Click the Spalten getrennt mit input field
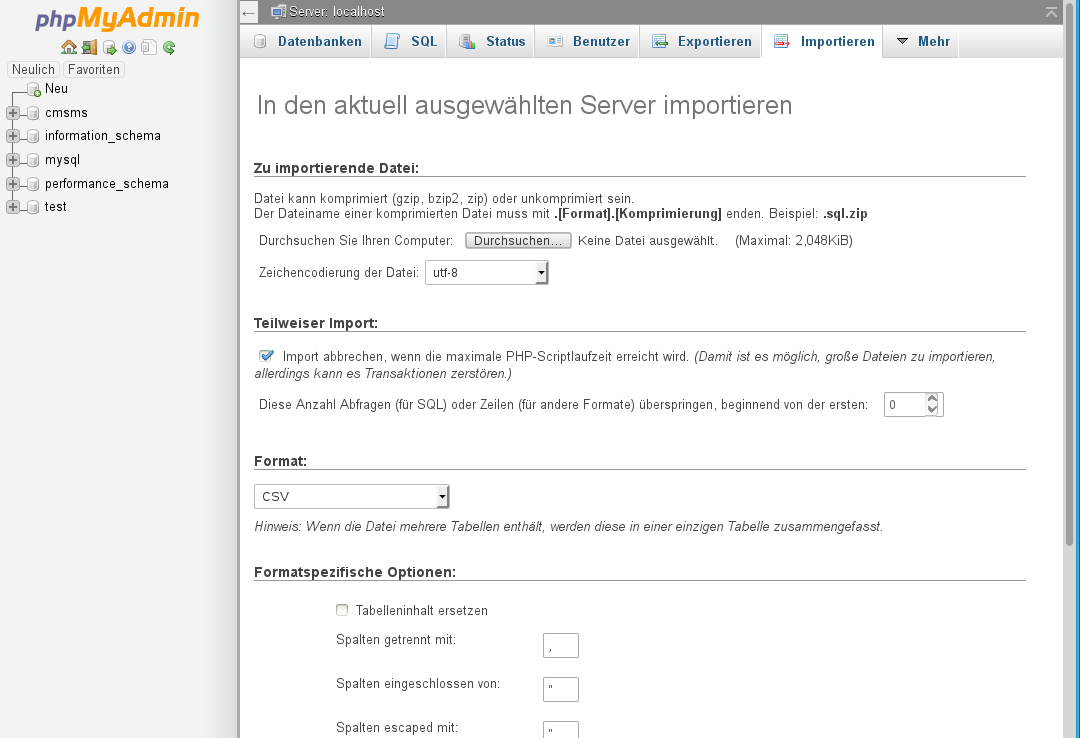 click(x=561, y=646)
